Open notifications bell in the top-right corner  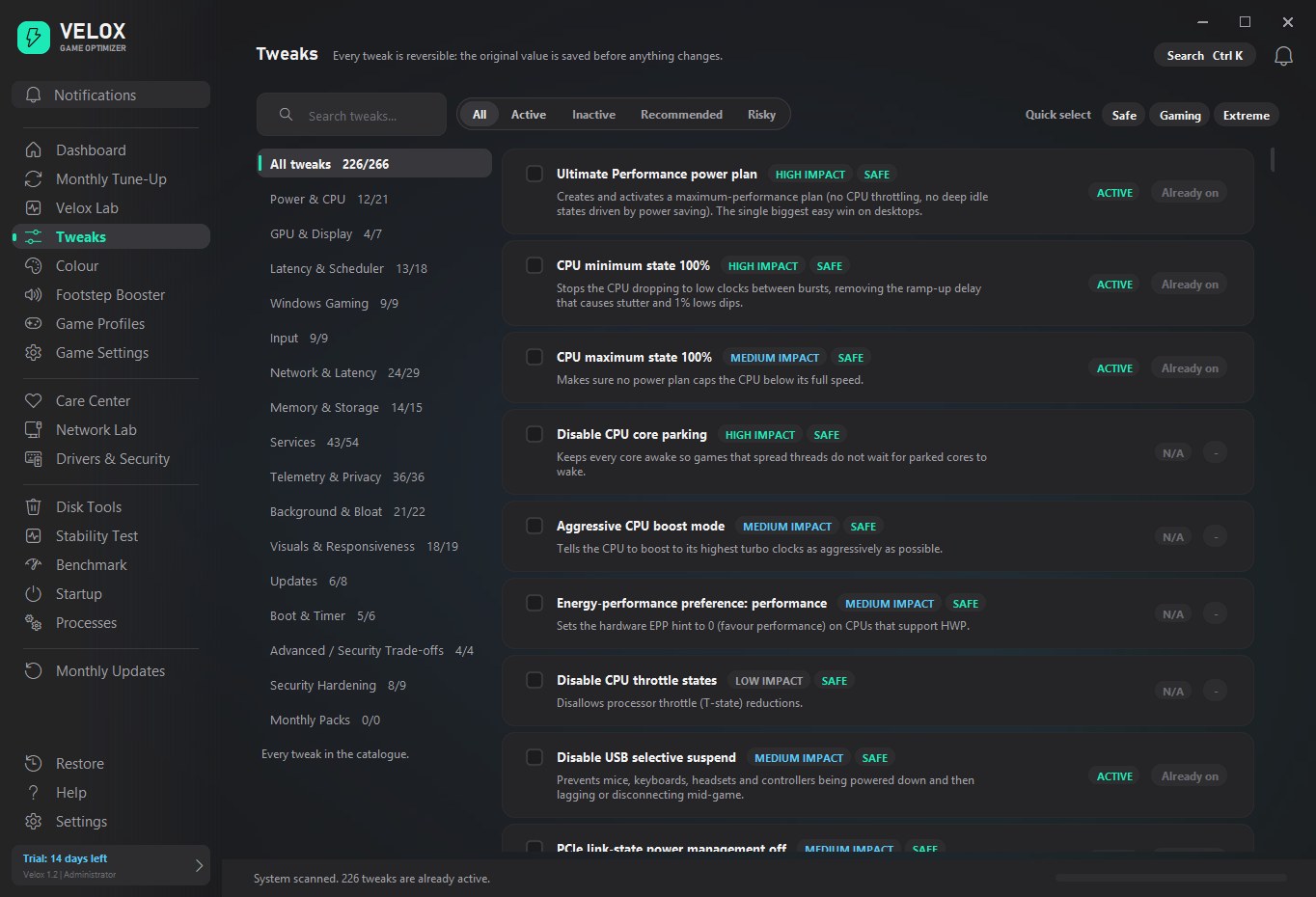coord(1283,56)
